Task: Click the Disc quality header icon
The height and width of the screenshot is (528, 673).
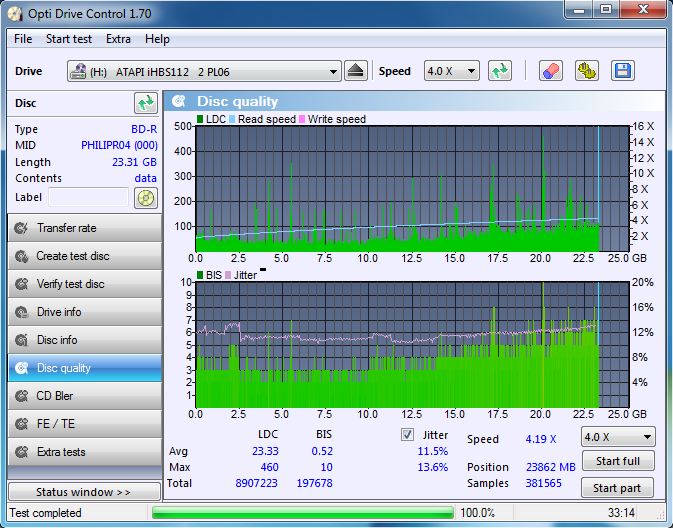Action: coord(179,101)
